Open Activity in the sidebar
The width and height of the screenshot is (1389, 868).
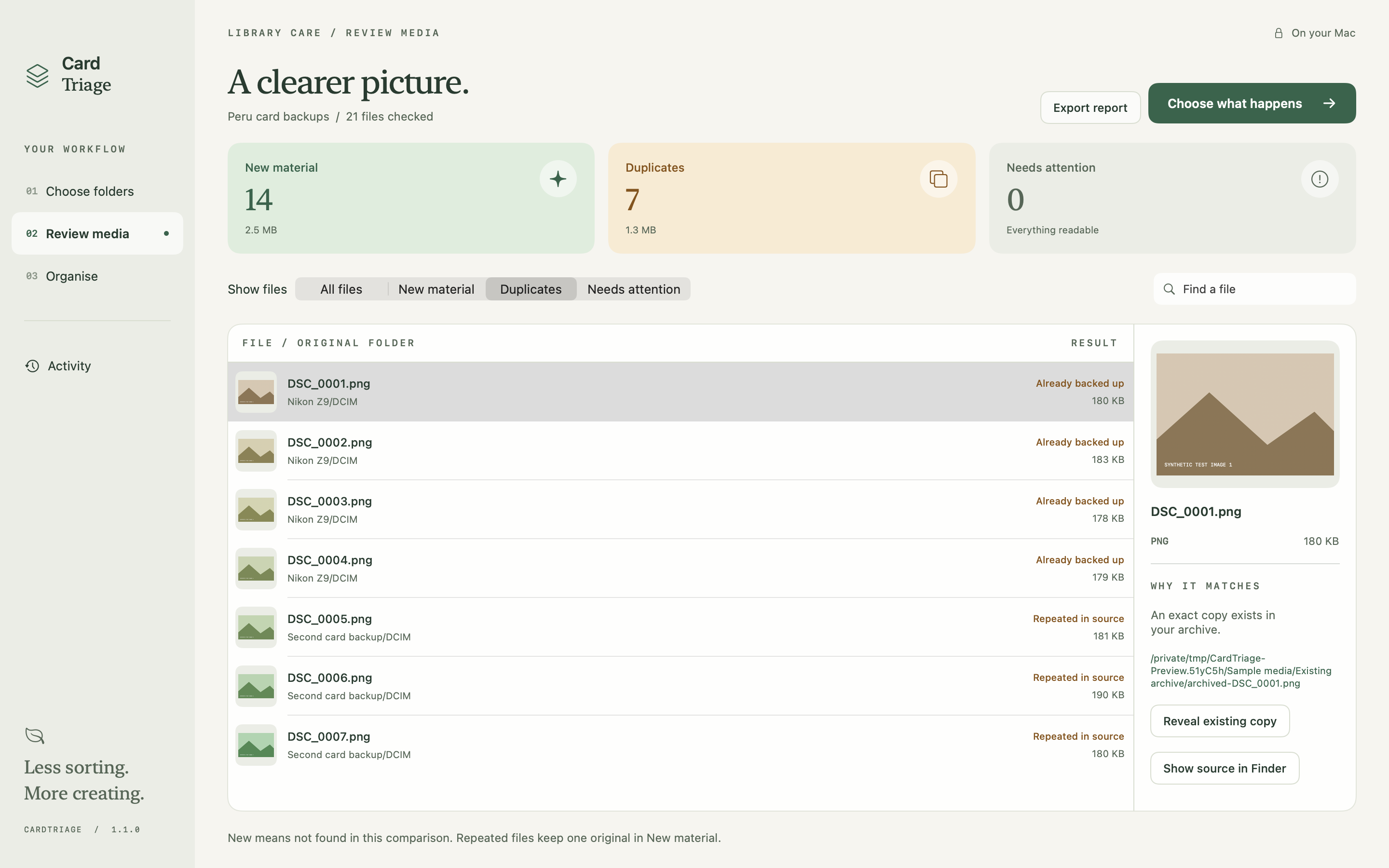[97, 366]
